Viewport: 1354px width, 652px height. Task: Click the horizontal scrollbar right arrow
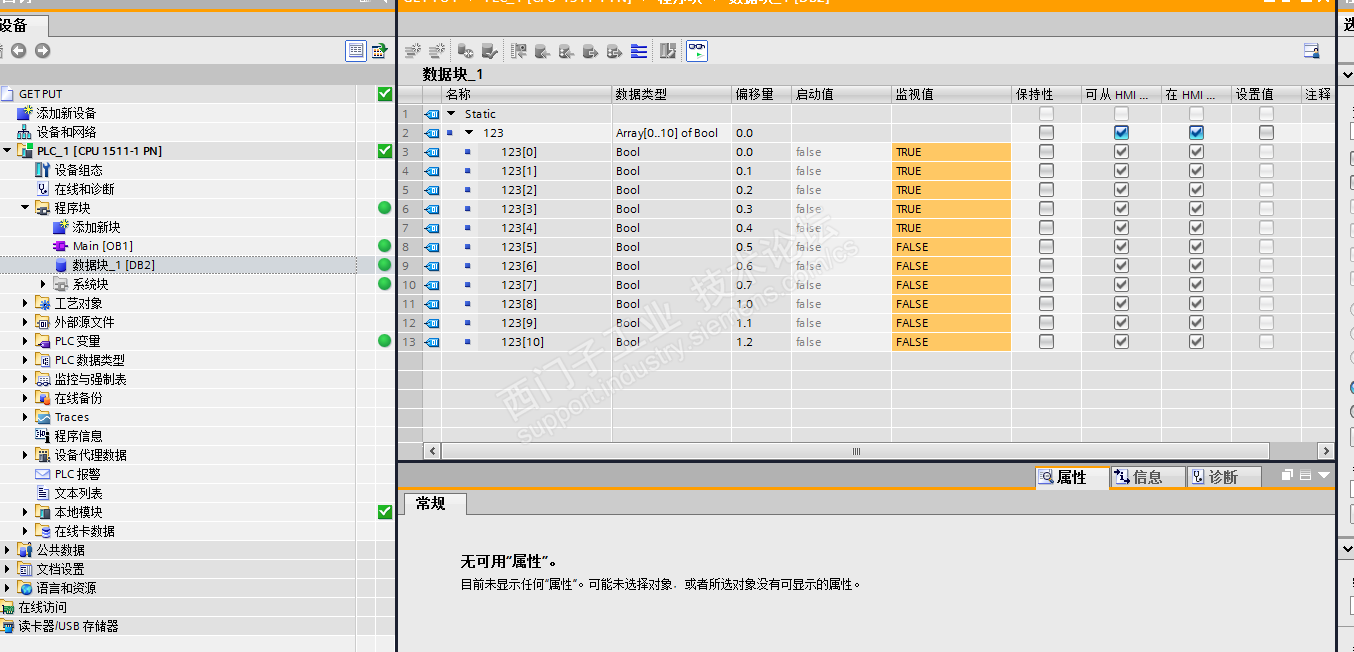tap(1326, 451)
